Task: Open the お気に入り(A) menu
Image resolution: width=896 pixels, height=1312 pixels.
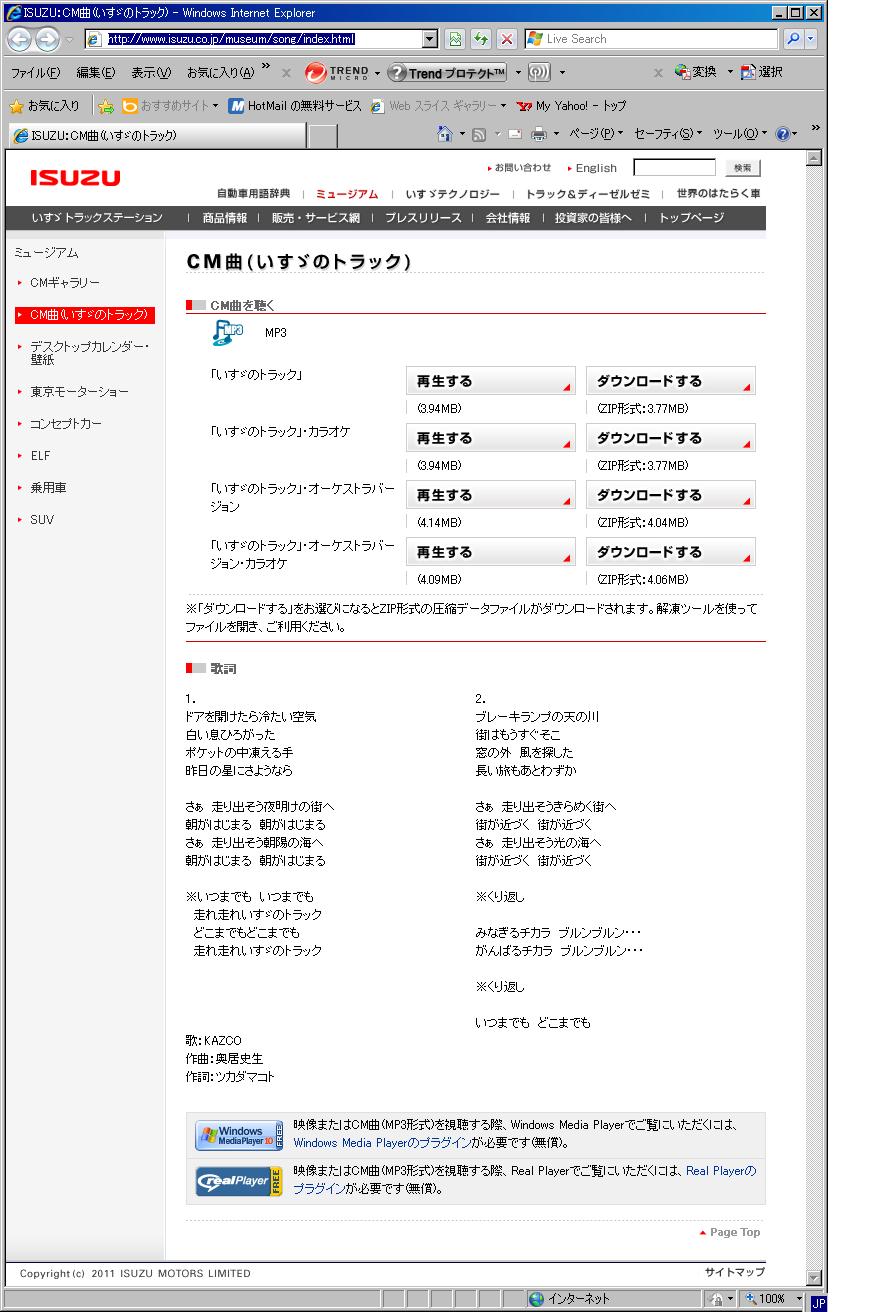Action: pyautogui.click(x=220, y=73)
